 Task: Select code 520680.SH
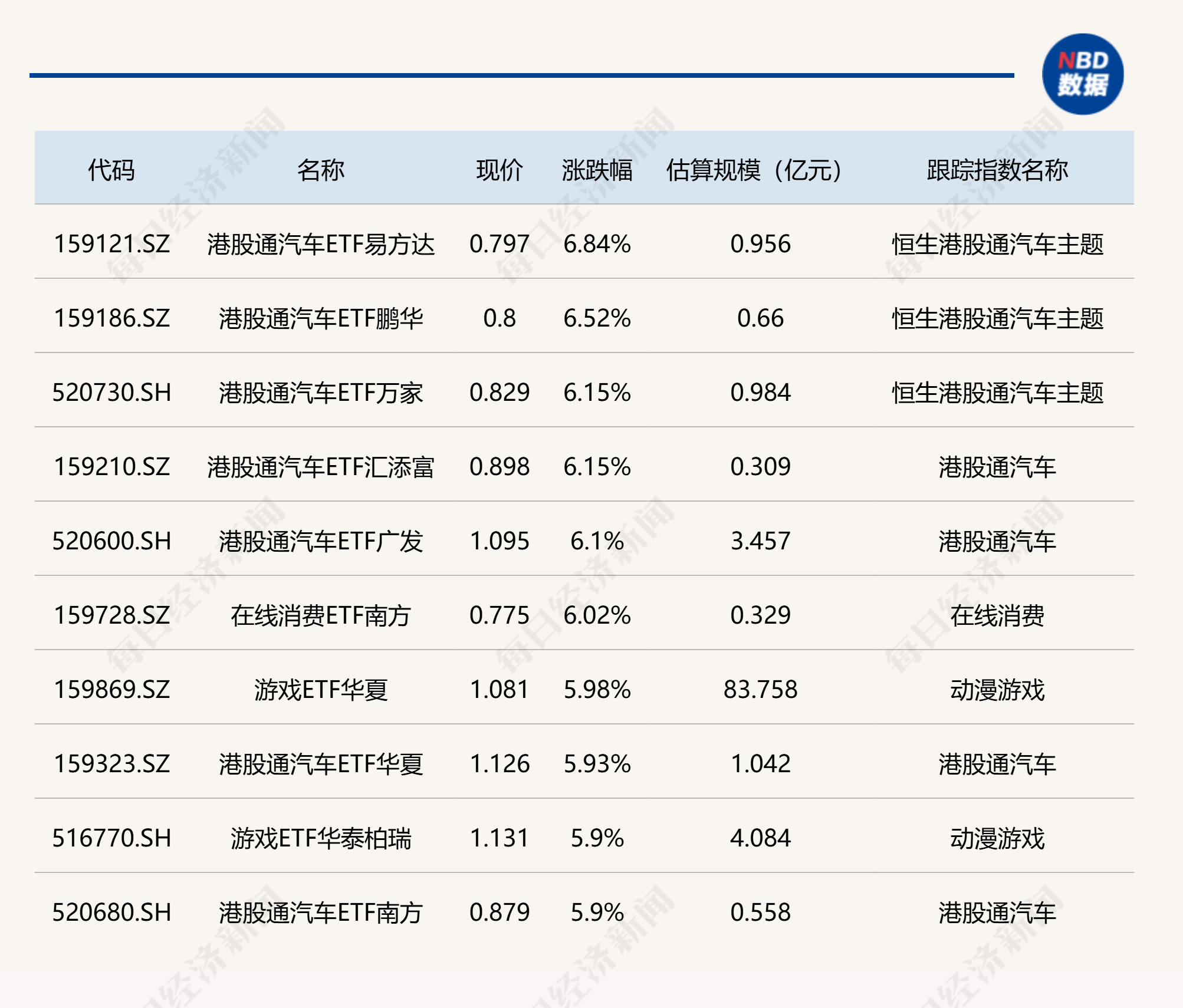111,913
